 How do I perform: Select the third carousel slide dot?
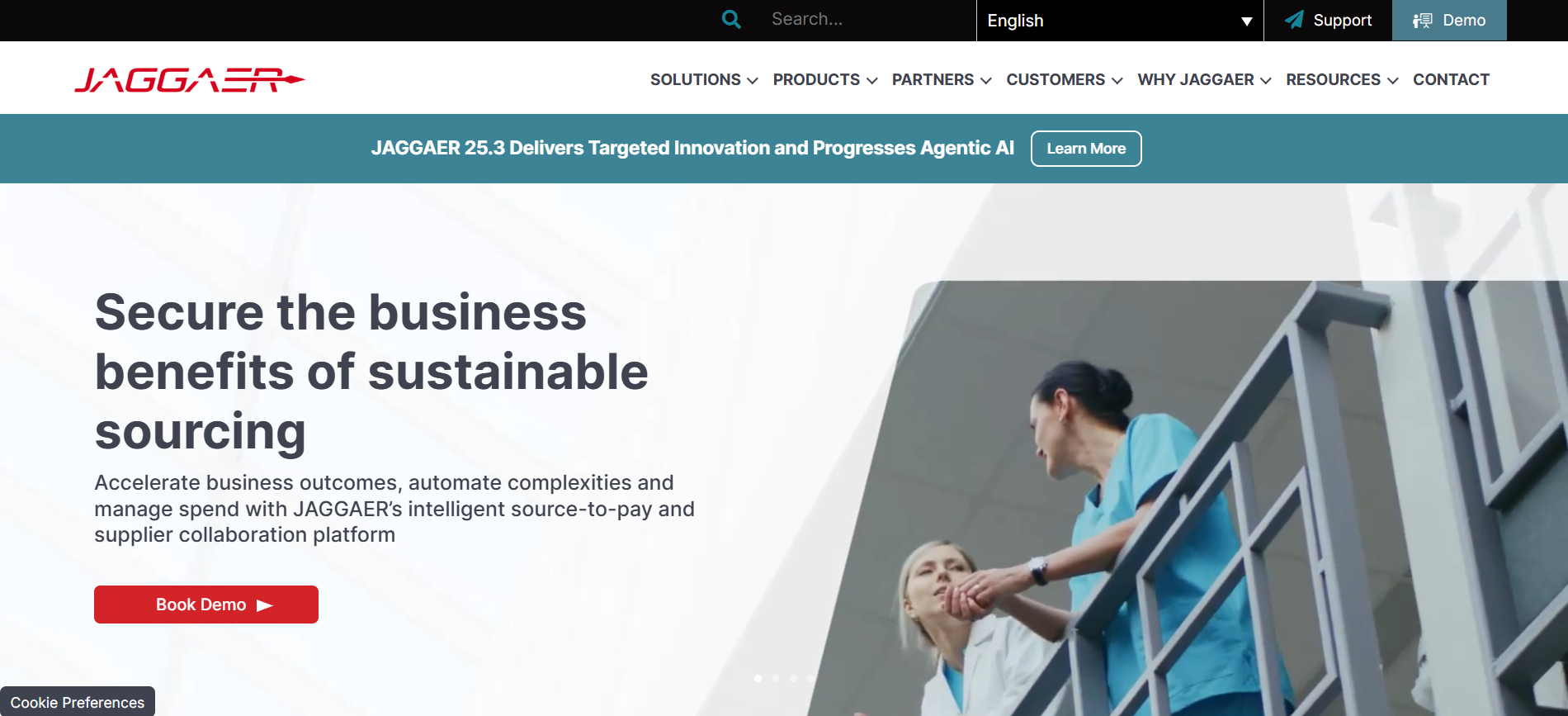(793, 678)
